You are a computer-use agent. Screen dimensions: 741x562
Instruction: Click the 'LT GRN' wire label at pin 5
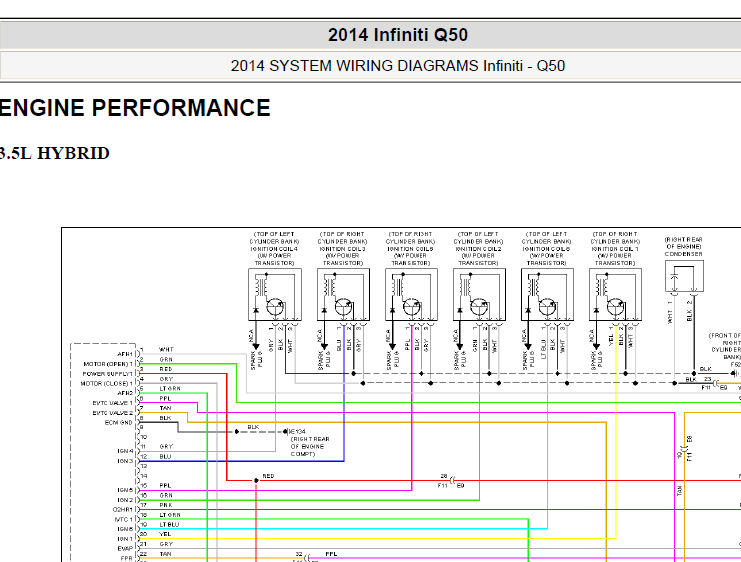170,389
